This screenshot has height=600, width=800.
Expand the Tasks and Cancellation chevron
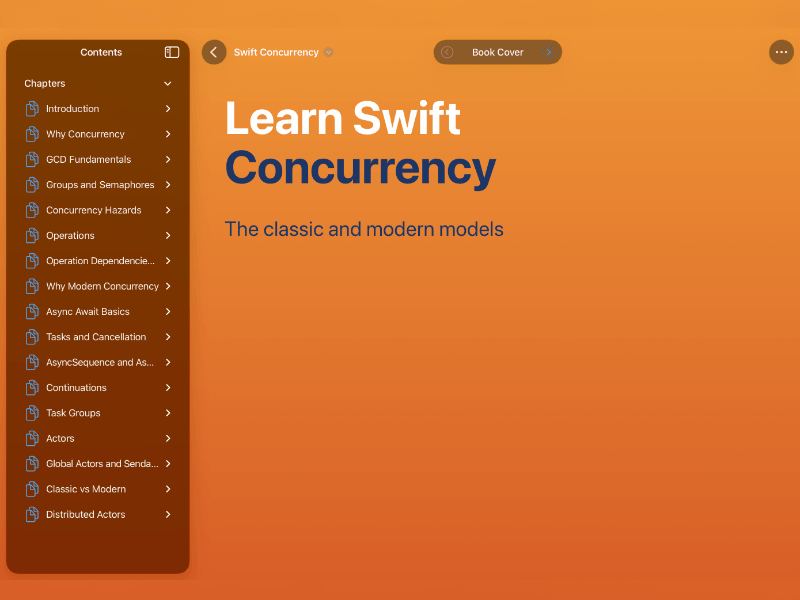pos(168,337)
